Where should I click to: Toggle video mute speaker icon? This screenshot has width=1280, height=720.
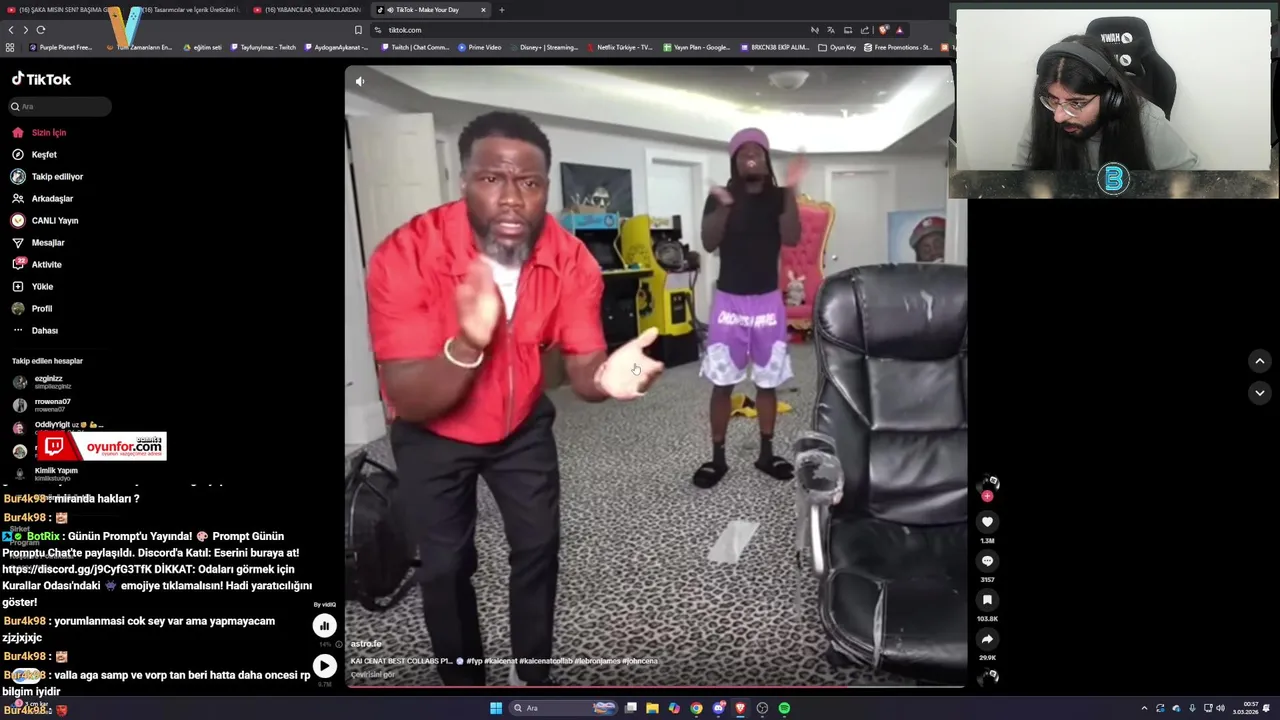[360, 82]
